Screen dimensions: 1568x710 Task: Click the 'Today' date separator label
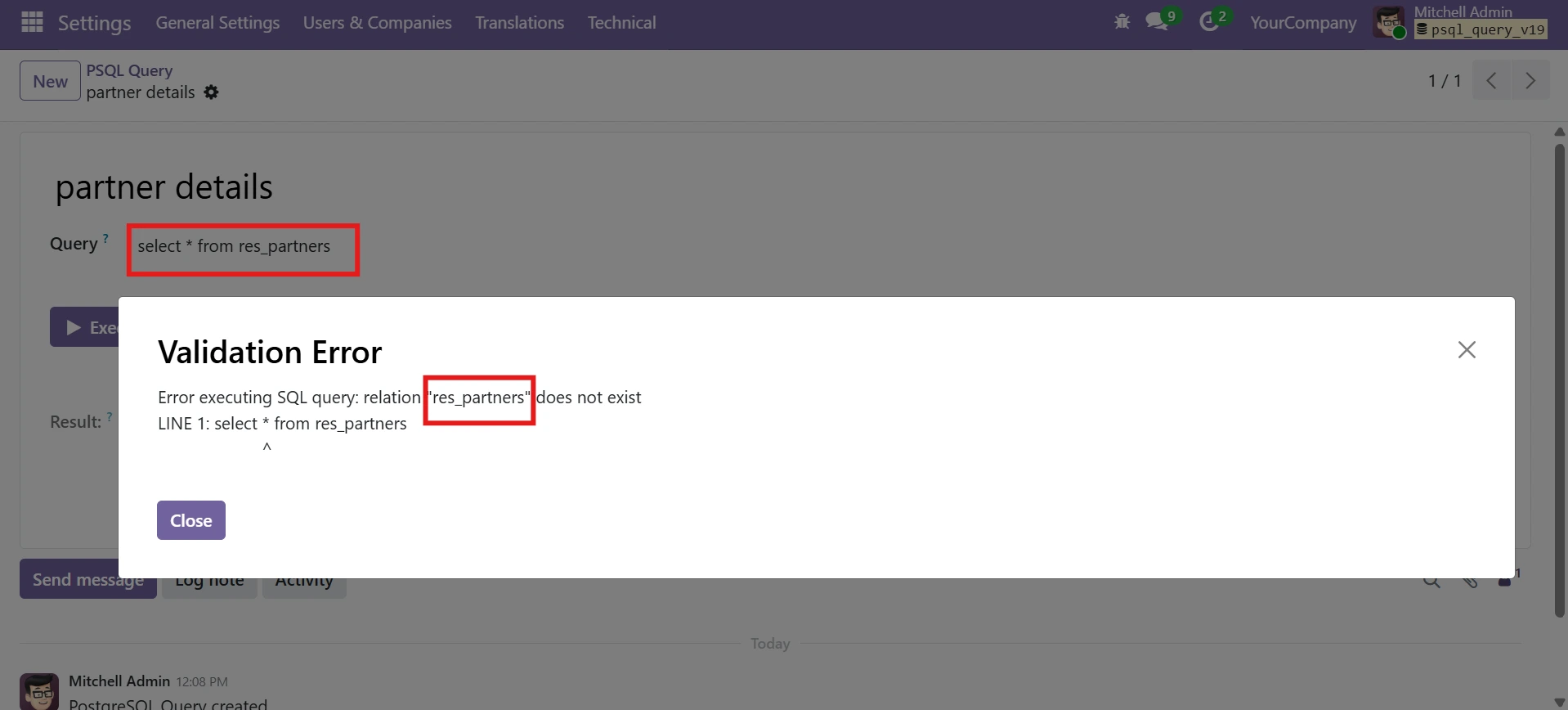(x=770, y=644)
